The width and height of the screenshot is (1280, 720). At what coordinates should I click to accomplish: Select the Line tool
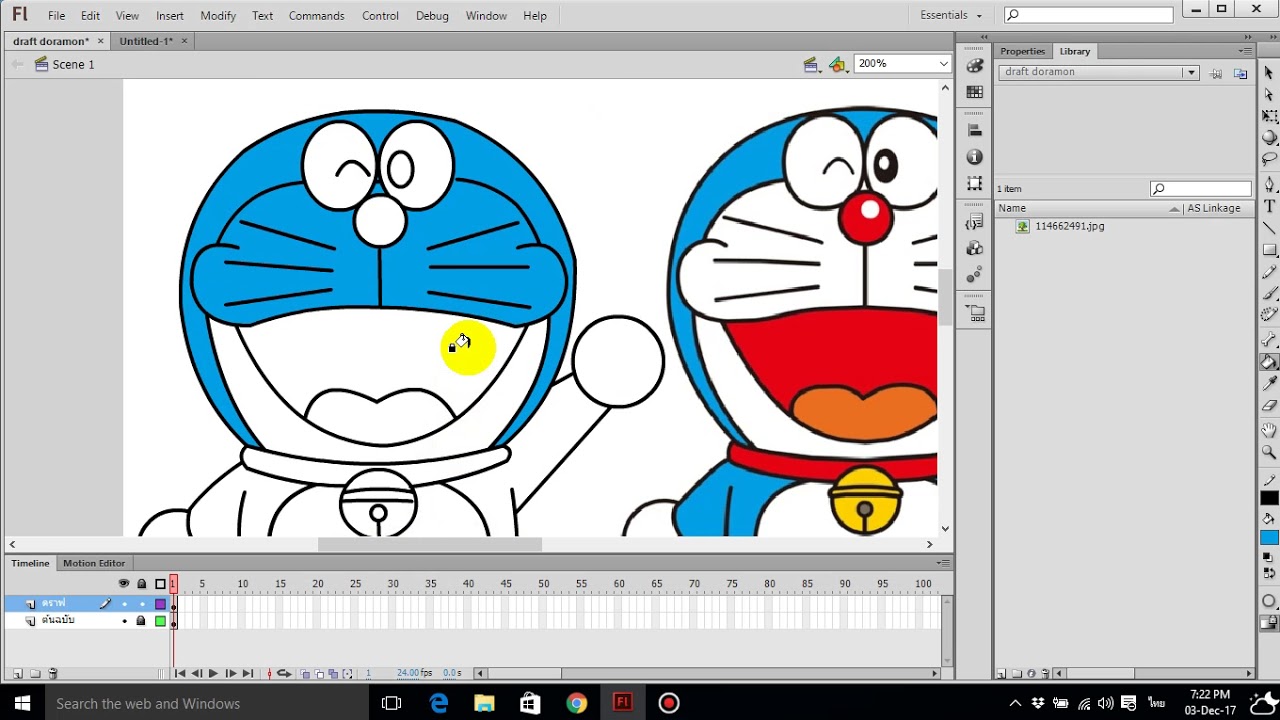pos(1269,228)
